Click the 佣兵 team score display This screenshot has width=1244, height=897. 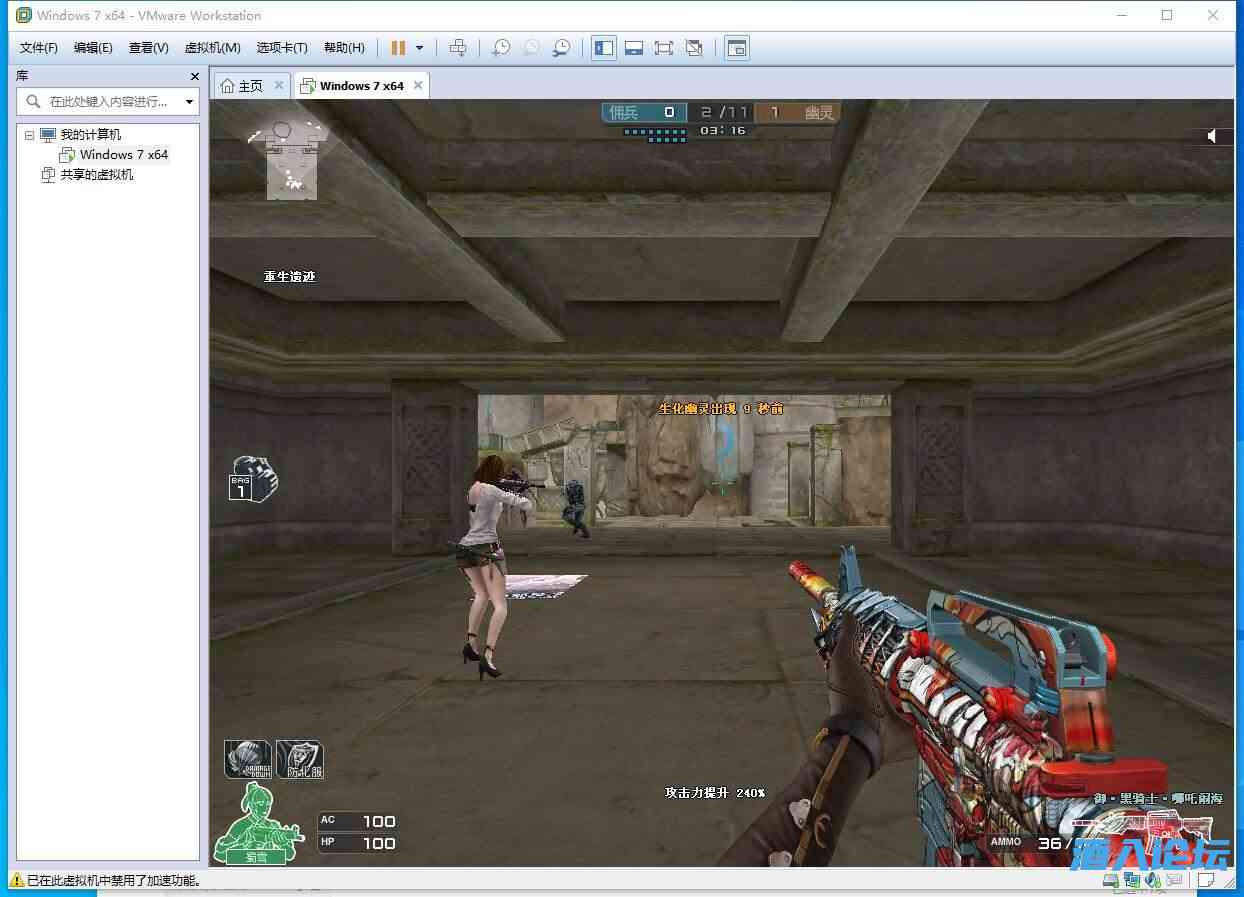(x=644, y=112)
